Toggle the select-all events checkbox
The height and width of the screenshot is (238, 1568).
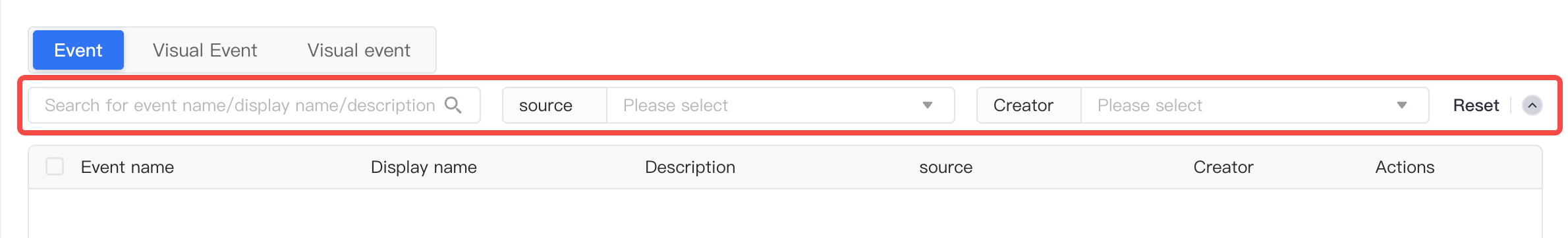55,167
